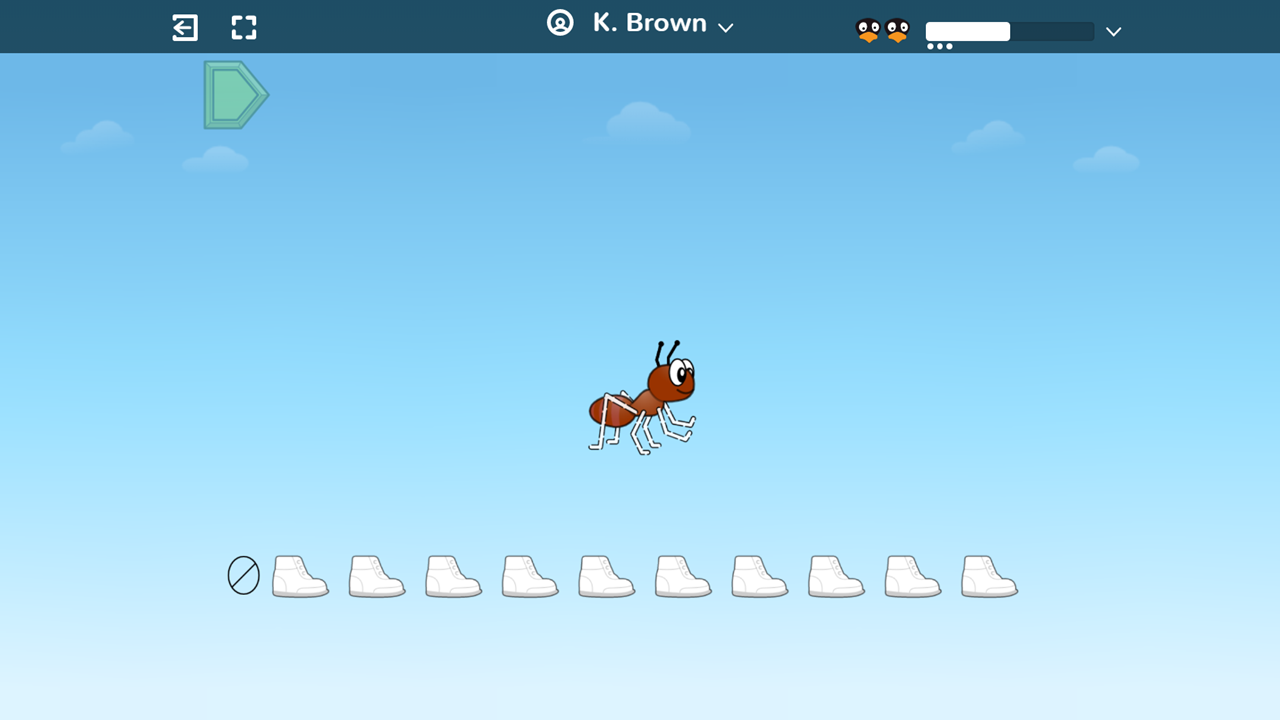1280x720 pixels.
Task: Pick the ninth white boot
Action: [x=912, y=577]
